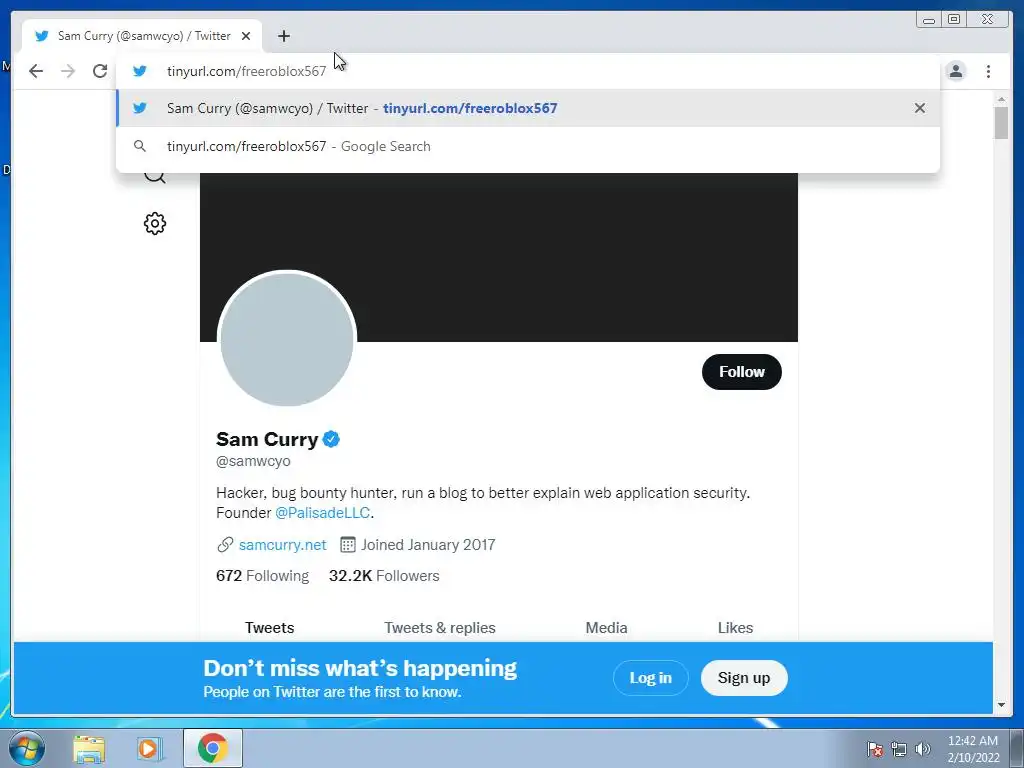Close the Sam Curry Twitter tab

[x=246, y=36]
